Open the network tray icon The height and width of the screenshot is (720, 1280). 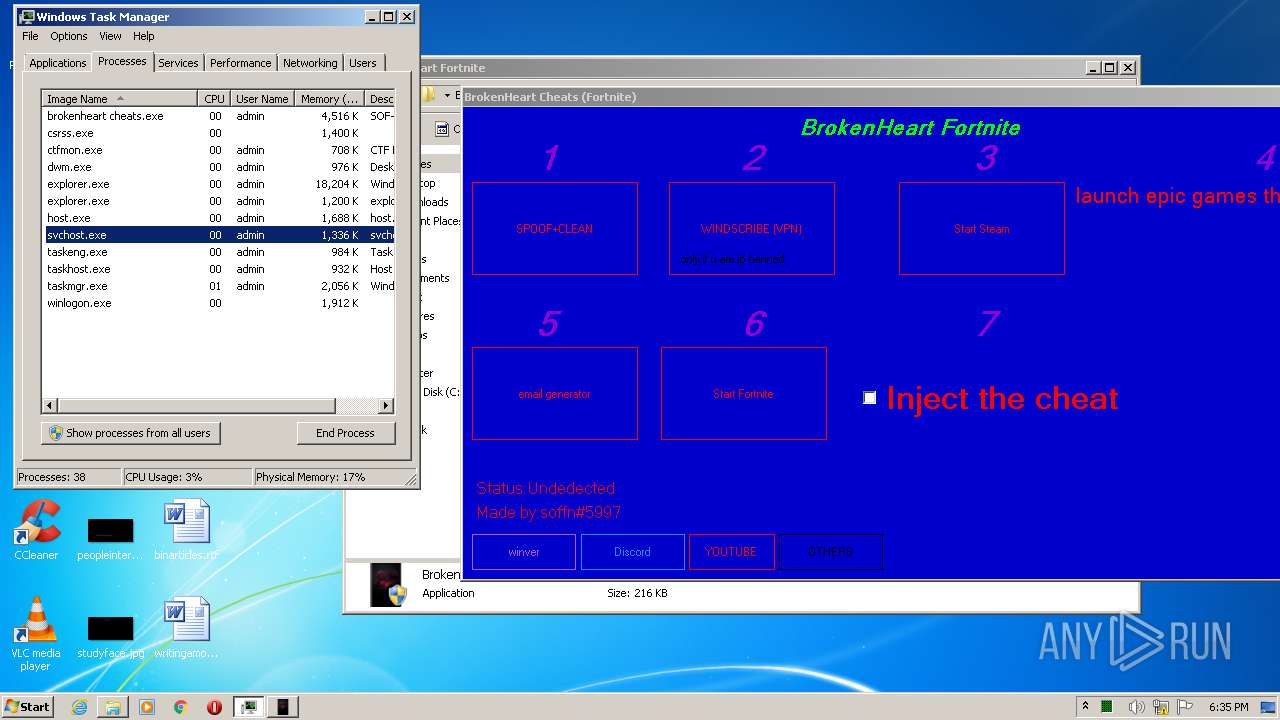click(1161, 707)
